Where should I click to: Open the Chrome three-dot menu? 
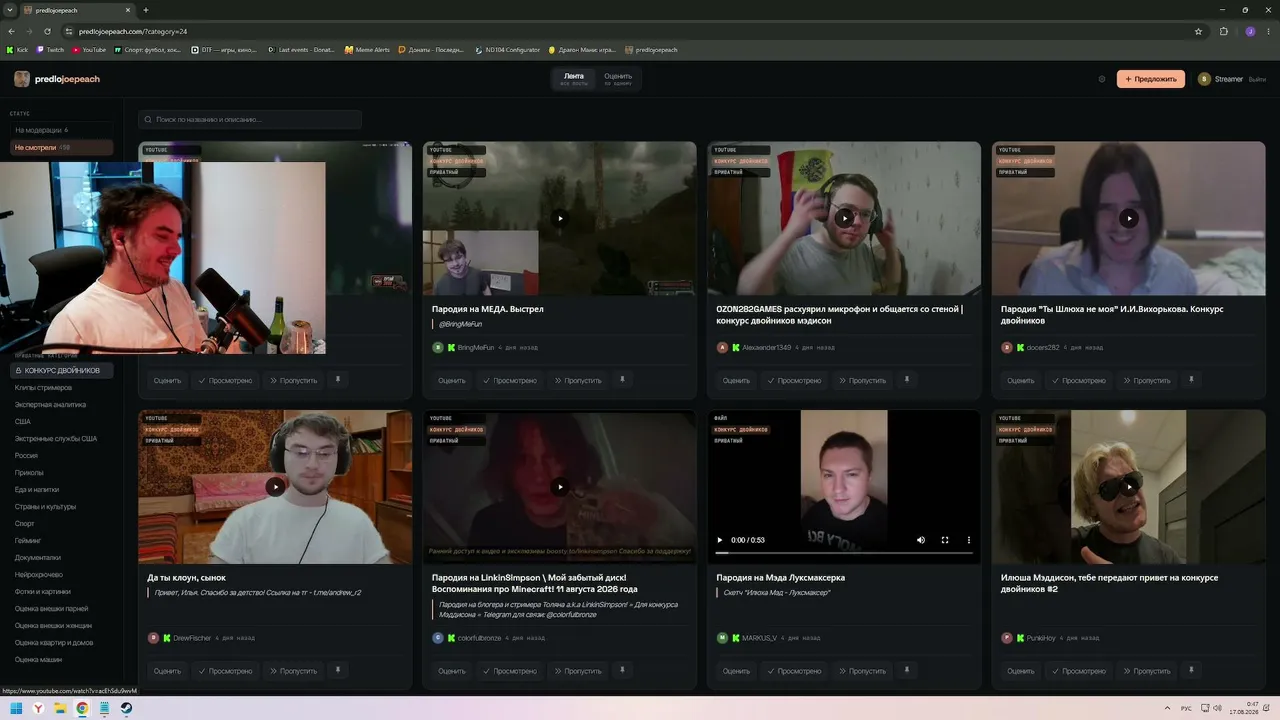1268,31
